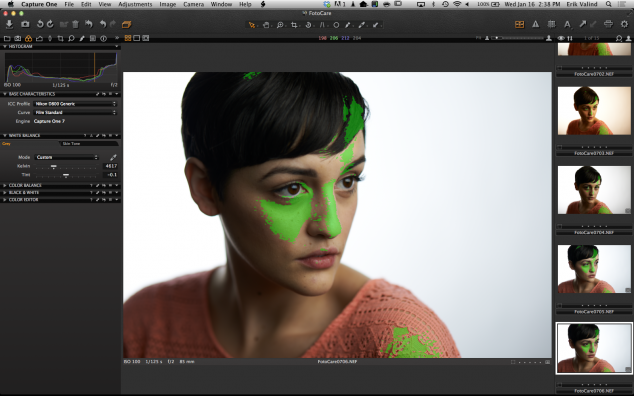Screen dimensions: 634x396
Task: Switch to single image viewer mode
Action: (137, 38)
